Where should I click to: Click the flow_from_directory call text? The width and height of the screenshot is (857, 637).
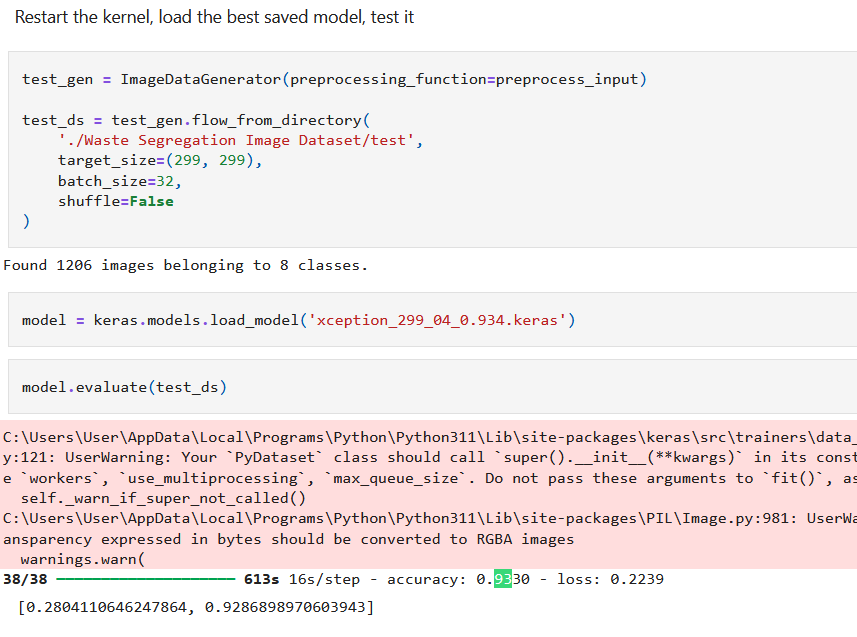pyautogui.click(x=277, y=120)
